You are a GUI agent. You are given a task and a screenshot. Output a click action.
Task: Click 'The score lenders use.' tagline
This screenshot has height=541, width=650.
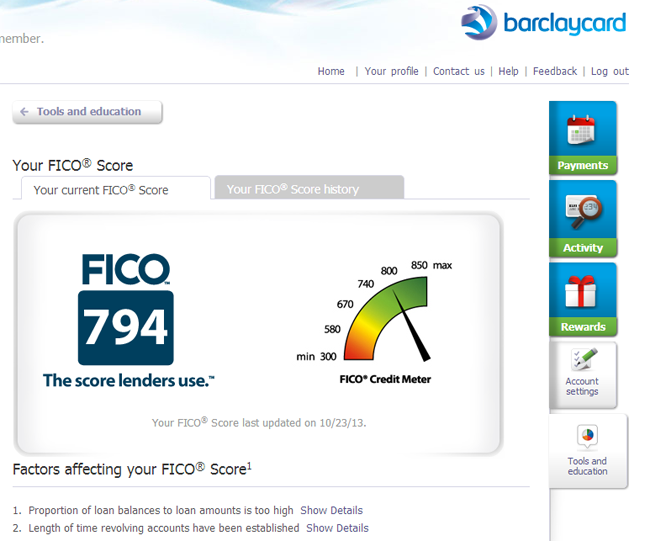[129, 380]
